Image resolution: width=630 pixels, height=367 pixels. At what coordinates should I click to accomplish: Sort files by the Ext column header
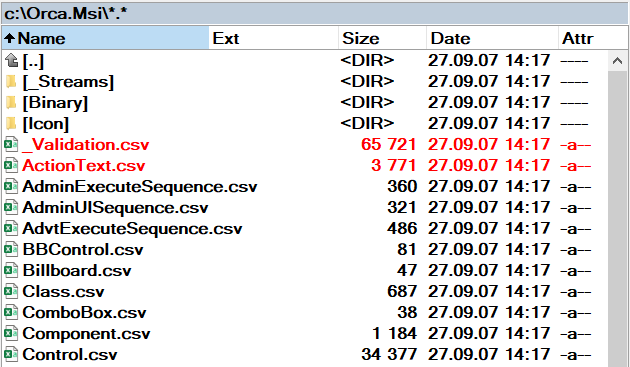pyautogui.click(x=274, y=39)
